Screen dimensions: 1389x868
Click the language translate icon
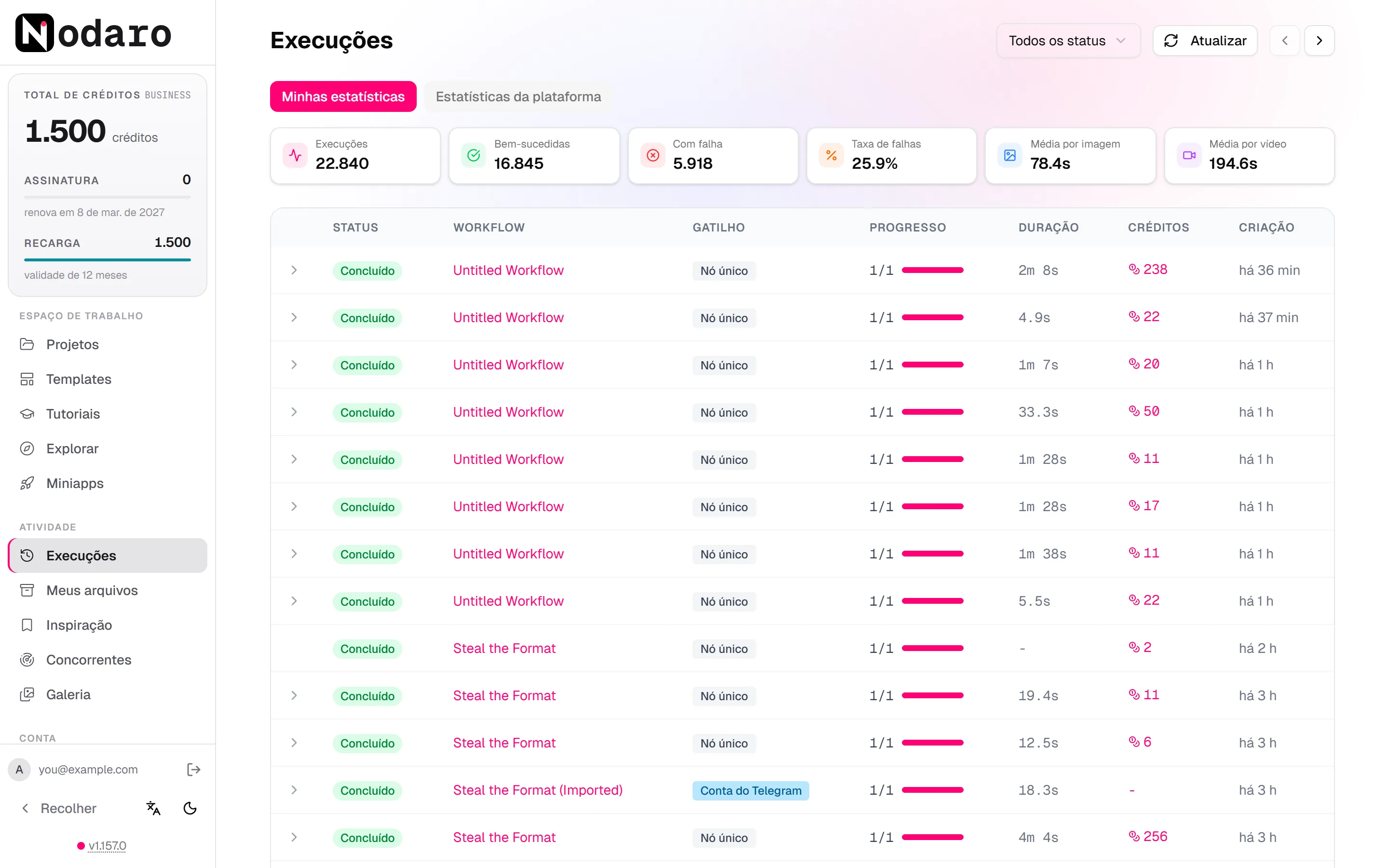[x=153, y=808]
